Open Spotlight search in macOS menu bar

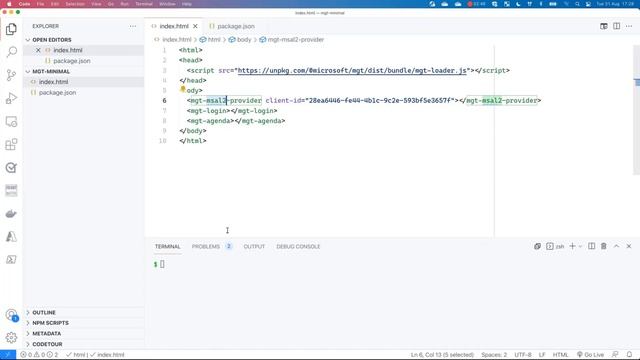(577, 4)
